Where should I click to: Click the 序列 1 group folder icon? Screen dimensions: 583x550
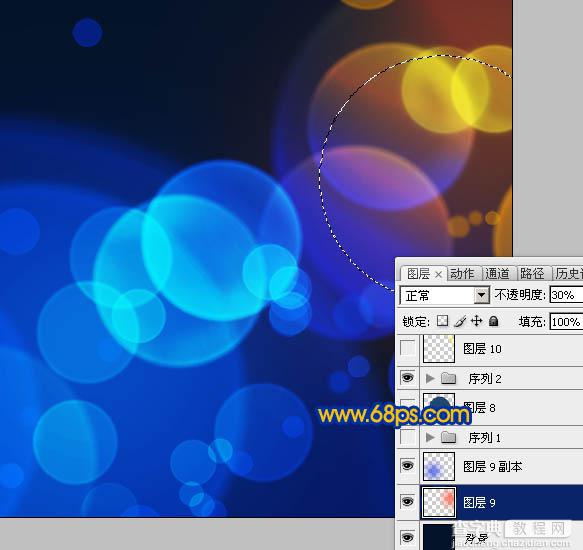(x=448, y=438)
